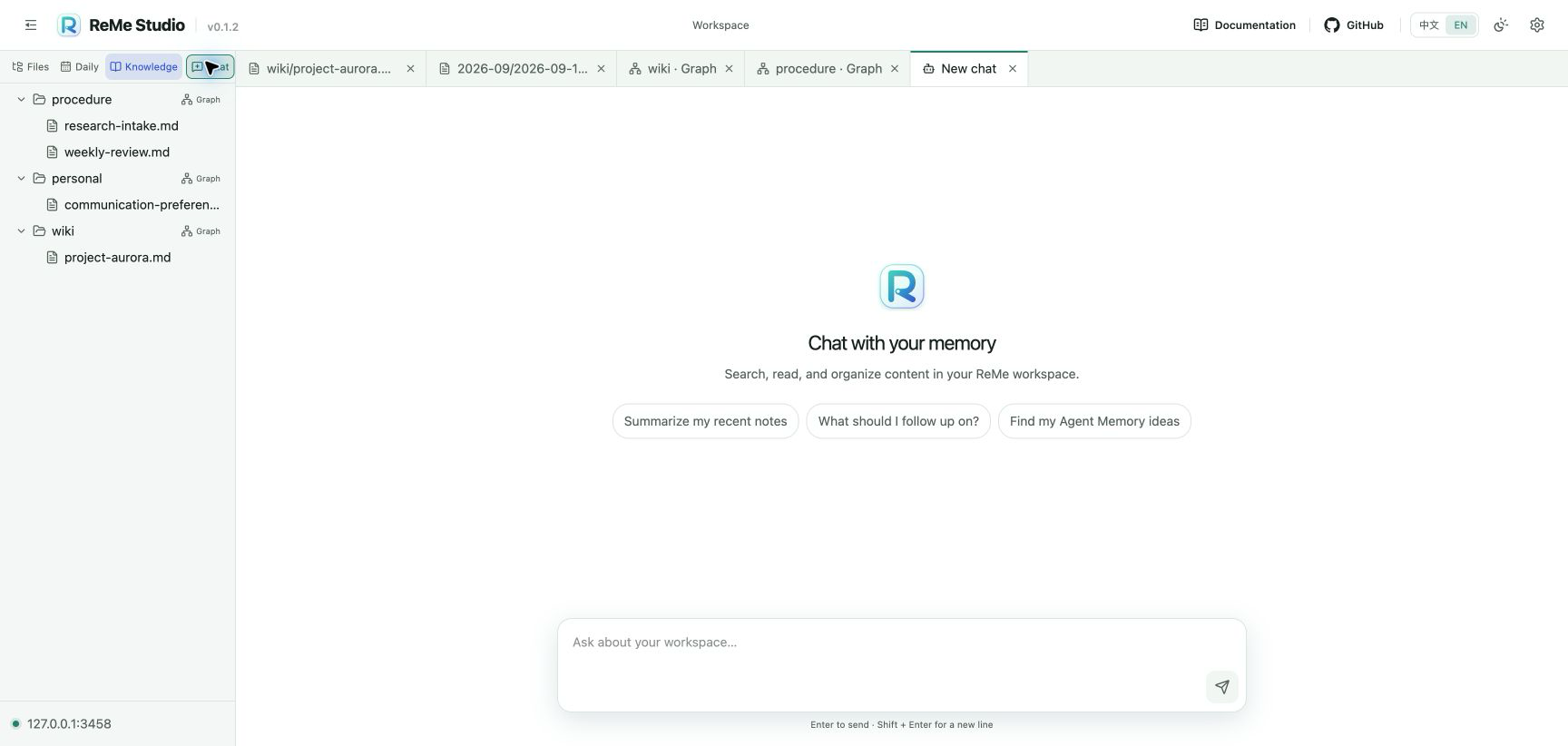Collapse the personal folder chevron
This screenshot has height=746, width=1568.
click(x=22, y=179)
